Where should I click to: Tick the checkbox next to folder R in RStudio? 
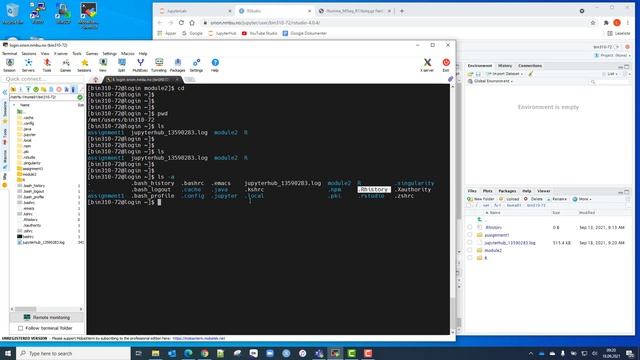(x=470, y=258)
